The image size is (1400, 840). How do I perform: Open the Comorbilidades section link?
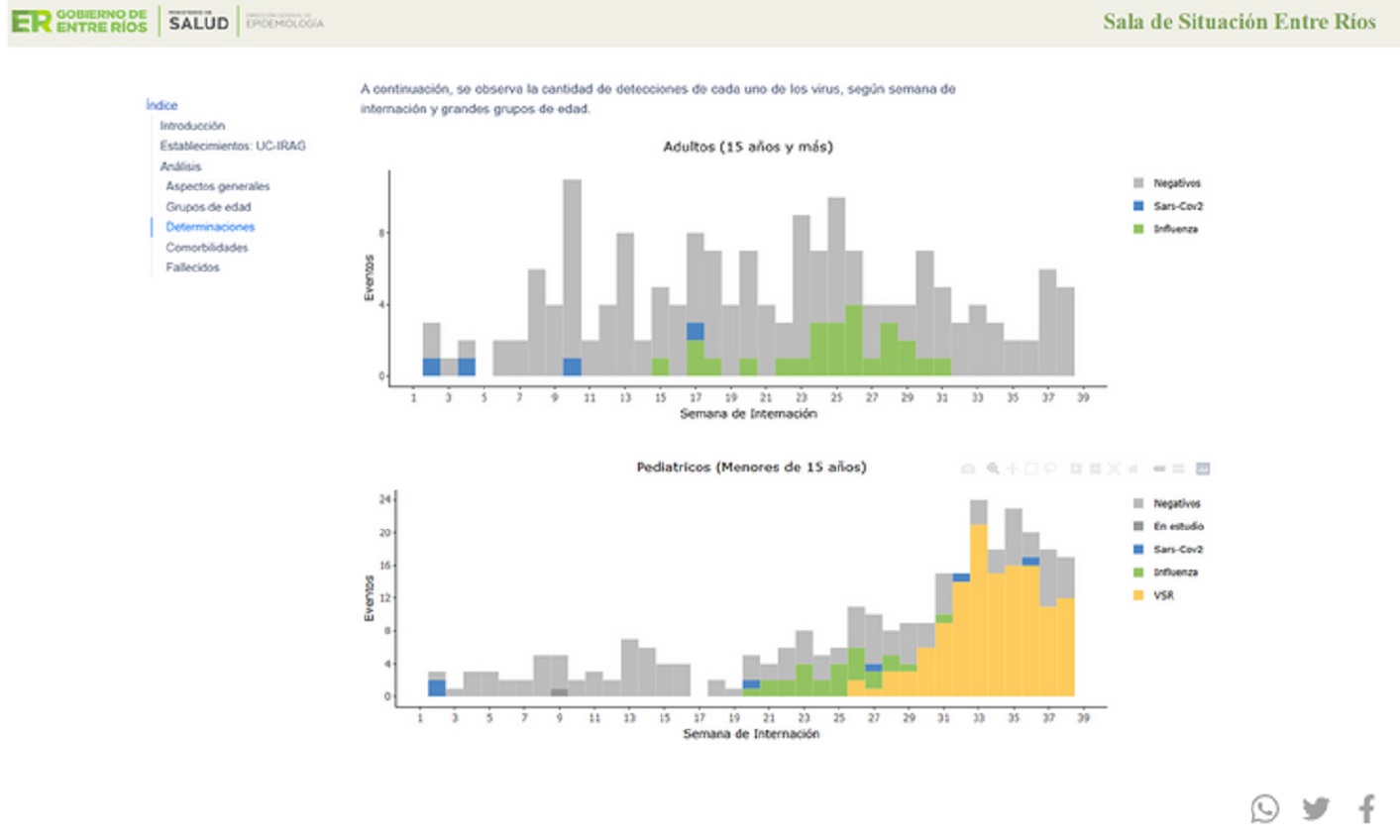pos(207,248)
